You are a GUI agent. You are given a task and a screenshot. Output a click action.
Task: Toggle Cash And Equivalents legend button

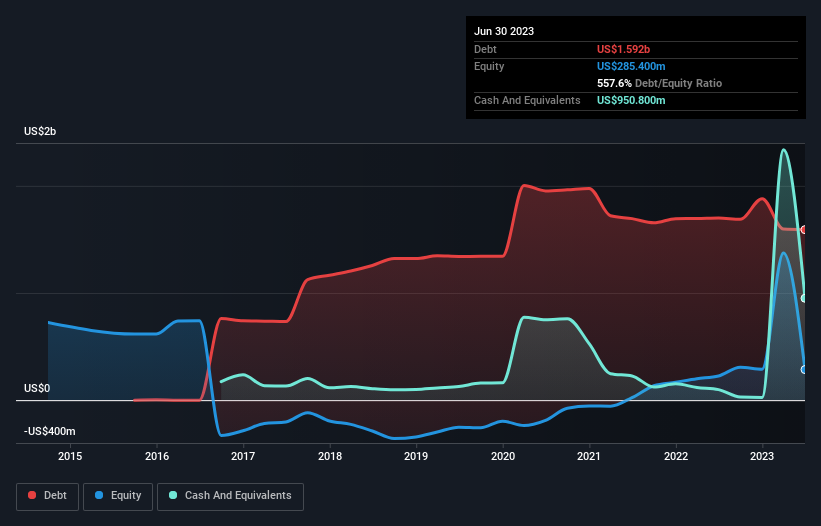tap(230, 496)
